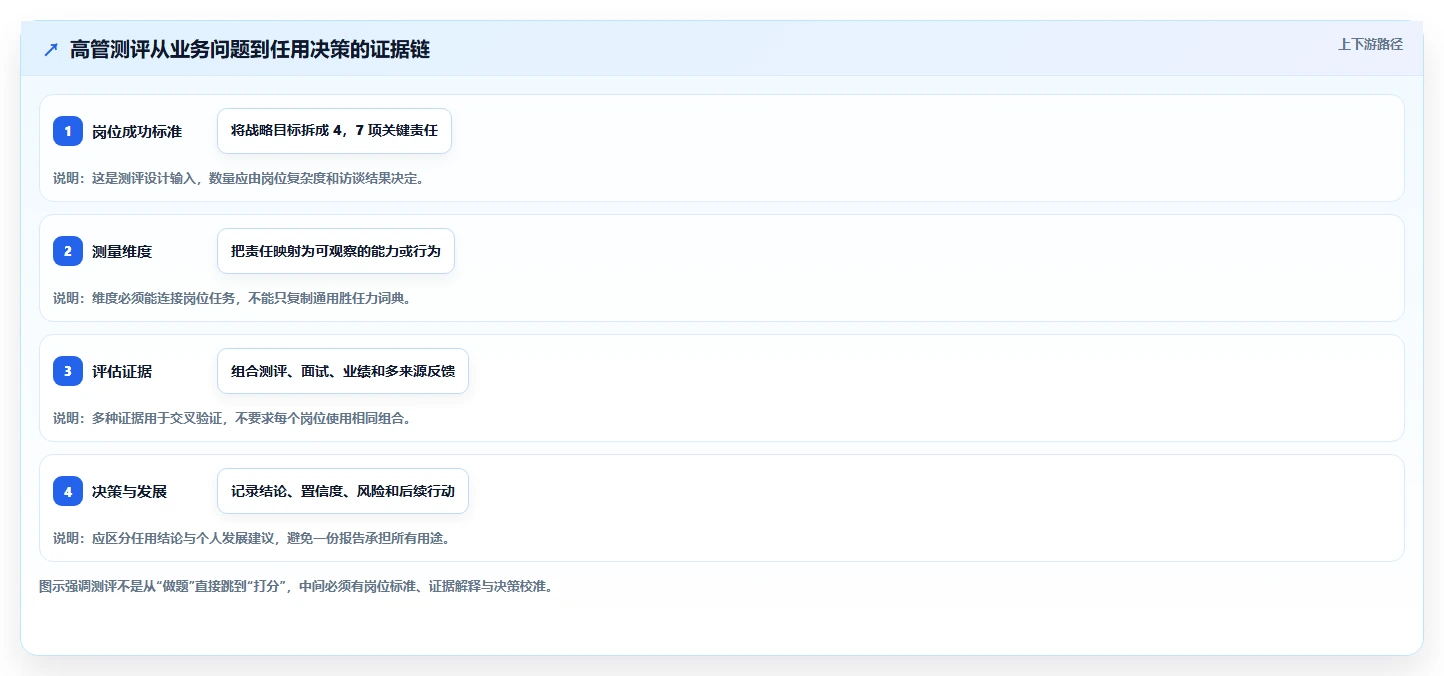Click the 测量维度 heading
This screenshot has width=1444, height=676.
click(x=122, y=251)
